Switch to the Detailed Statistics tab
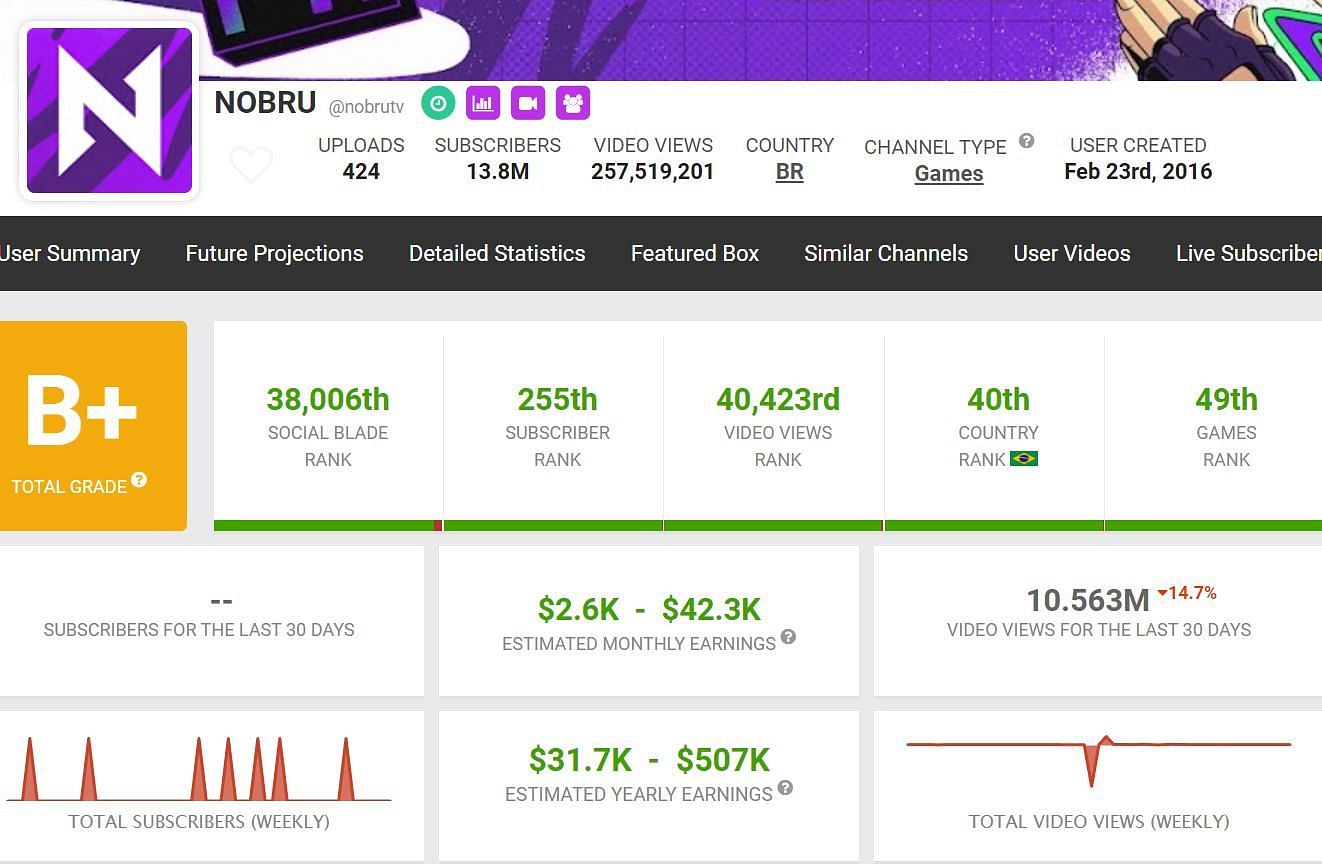Viewport: 1322px width, 866px height. pyautogui.click(x=497, y=254)
